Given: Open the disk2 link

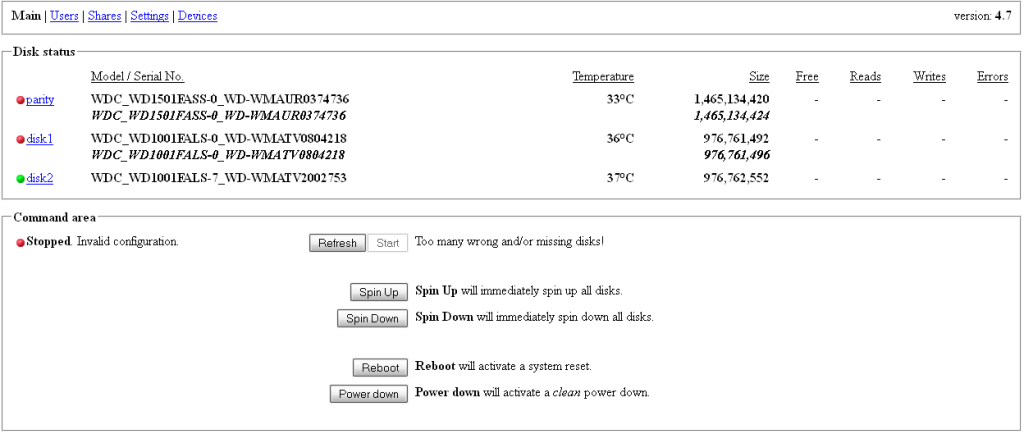Looking at the screenshot, I should tap(39, 178).
